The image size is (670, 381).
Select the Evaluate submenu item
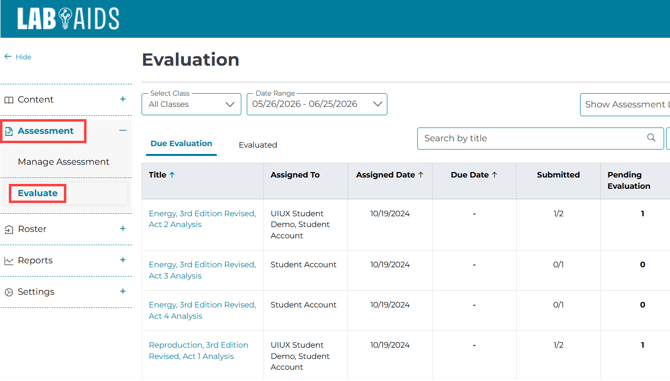coord(38,193)
